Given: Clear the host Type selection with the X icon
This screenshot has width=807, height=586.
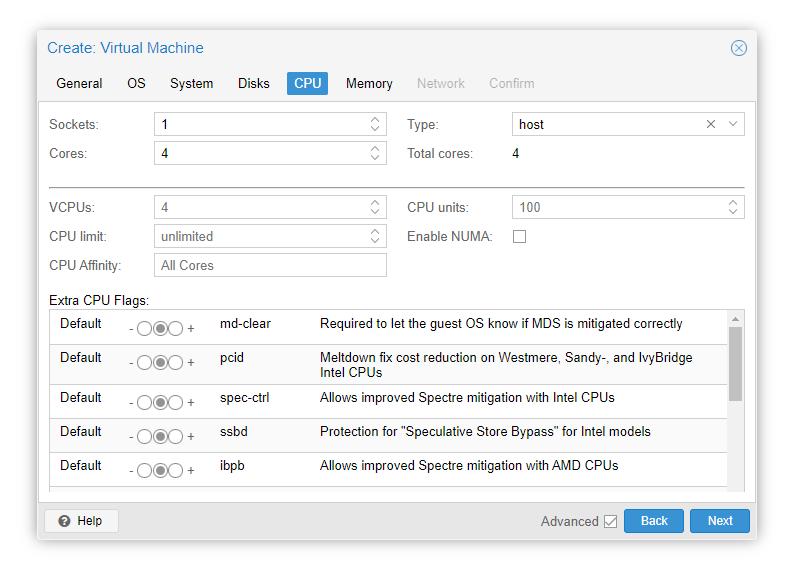Looking at the screenshot, I should (710, 124).
